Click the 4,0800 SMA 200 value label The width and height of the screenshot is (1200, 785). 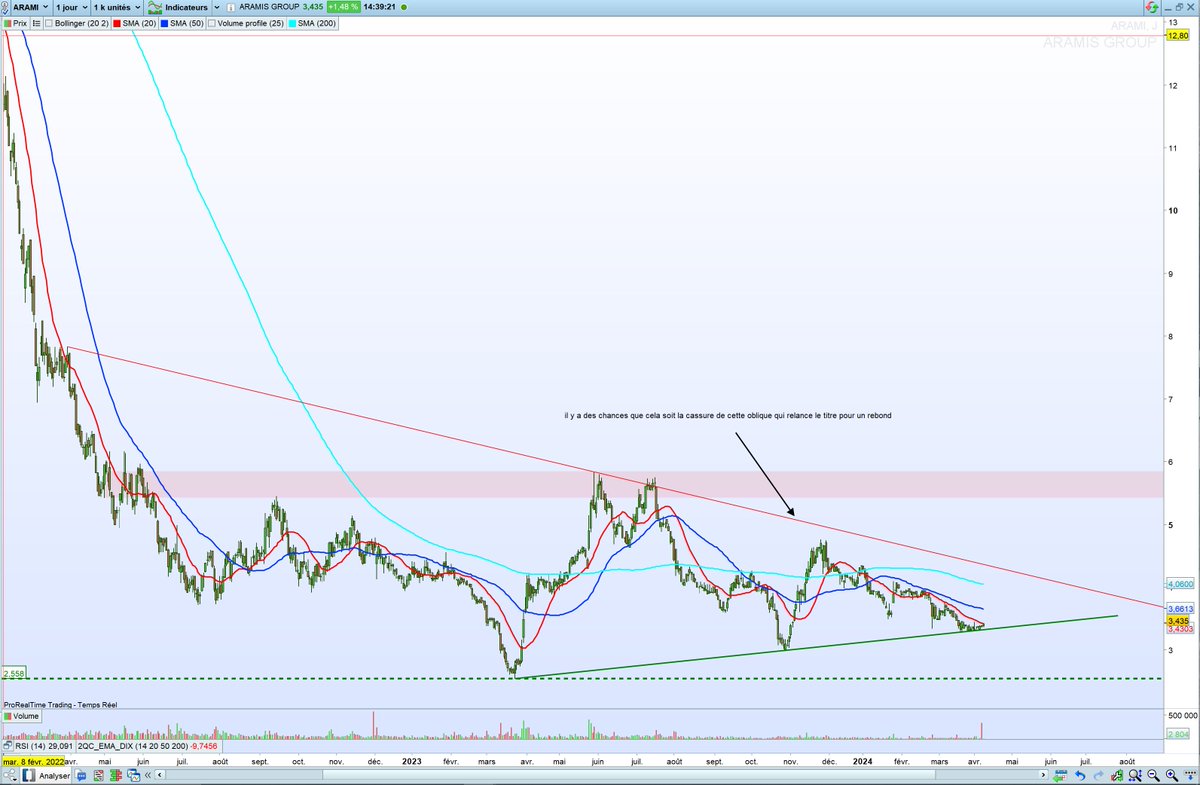coord(1180,583)
